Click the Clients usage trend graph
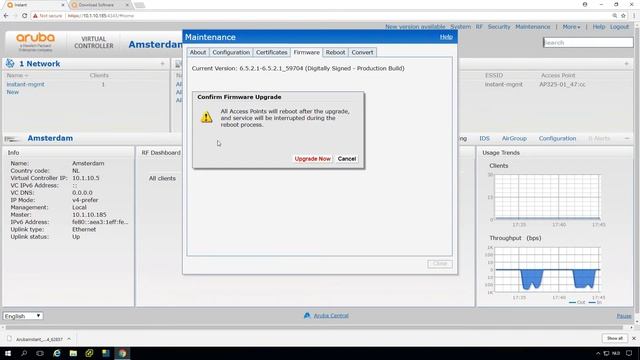640x360 pixels. [x=547, y=197]
